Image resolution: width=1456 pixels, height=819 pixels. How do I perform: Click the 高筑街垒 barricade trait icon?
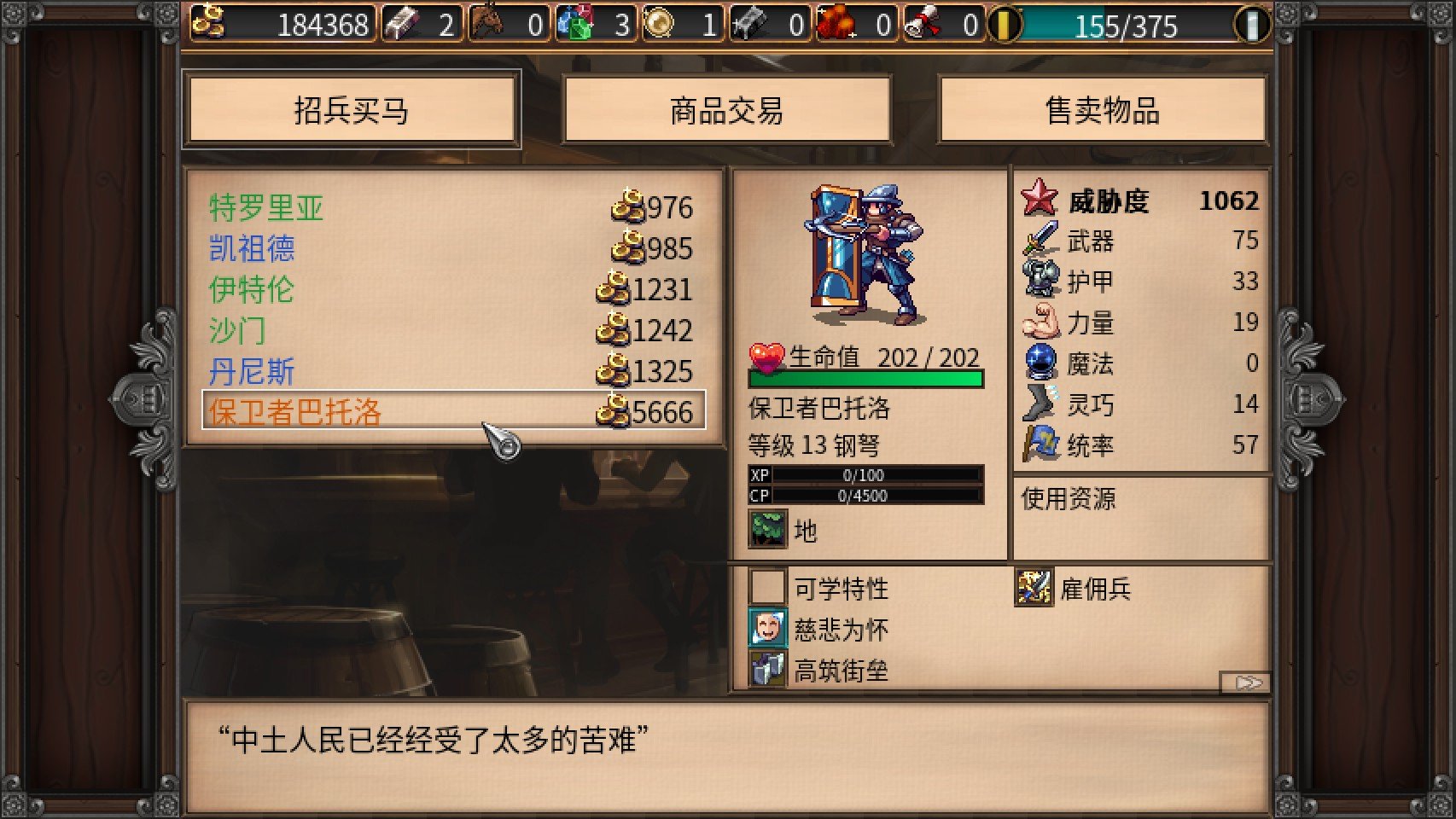(766, 670)
